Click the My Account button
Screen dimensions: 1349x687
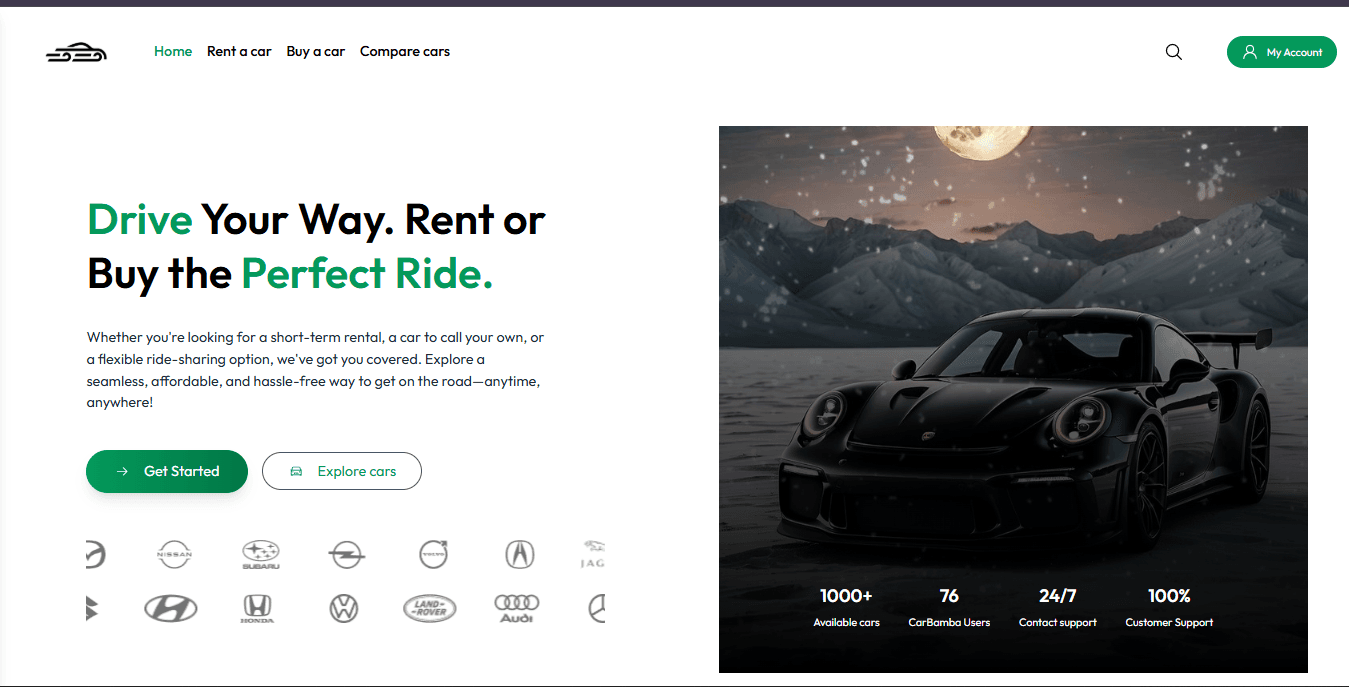[1282, 52]
